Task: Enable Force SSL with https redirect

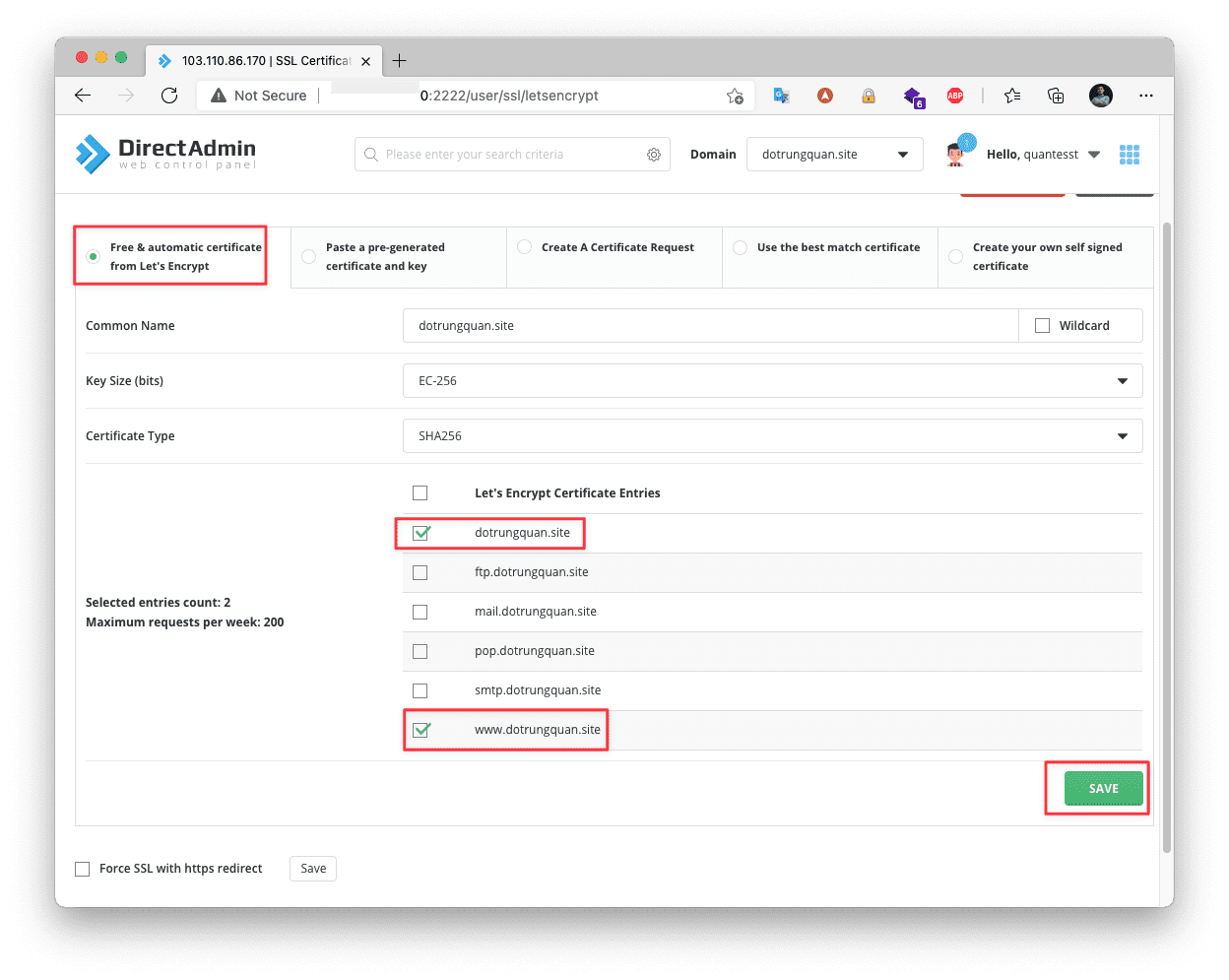Action: pyautogui.click(x=82, y=869)
